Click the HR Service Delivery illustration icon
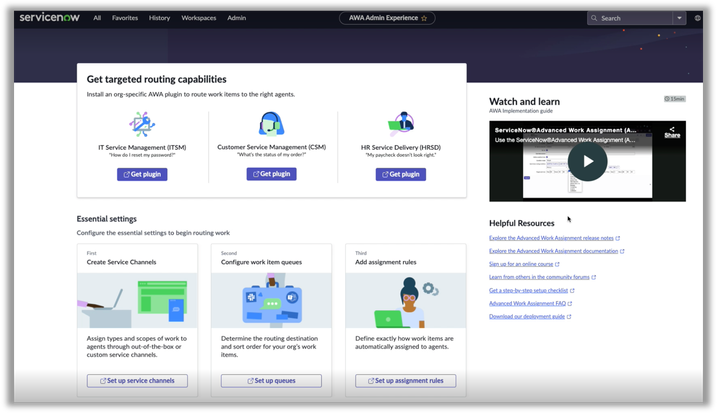Image resolution: width=717 pixels, height=413 pixels. coord(401,123)
